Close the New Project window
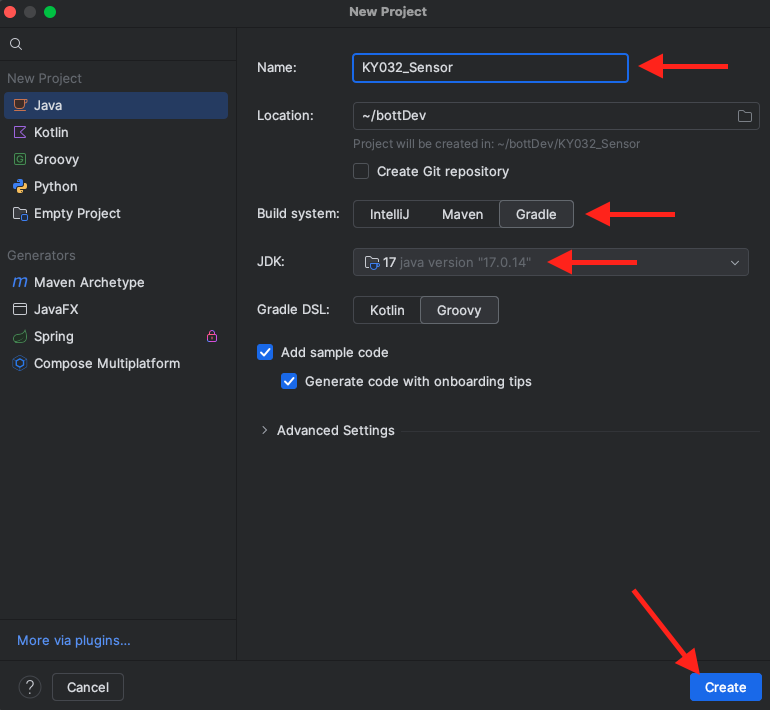Screen dimensions: 770x710 [x=10, y=12]
